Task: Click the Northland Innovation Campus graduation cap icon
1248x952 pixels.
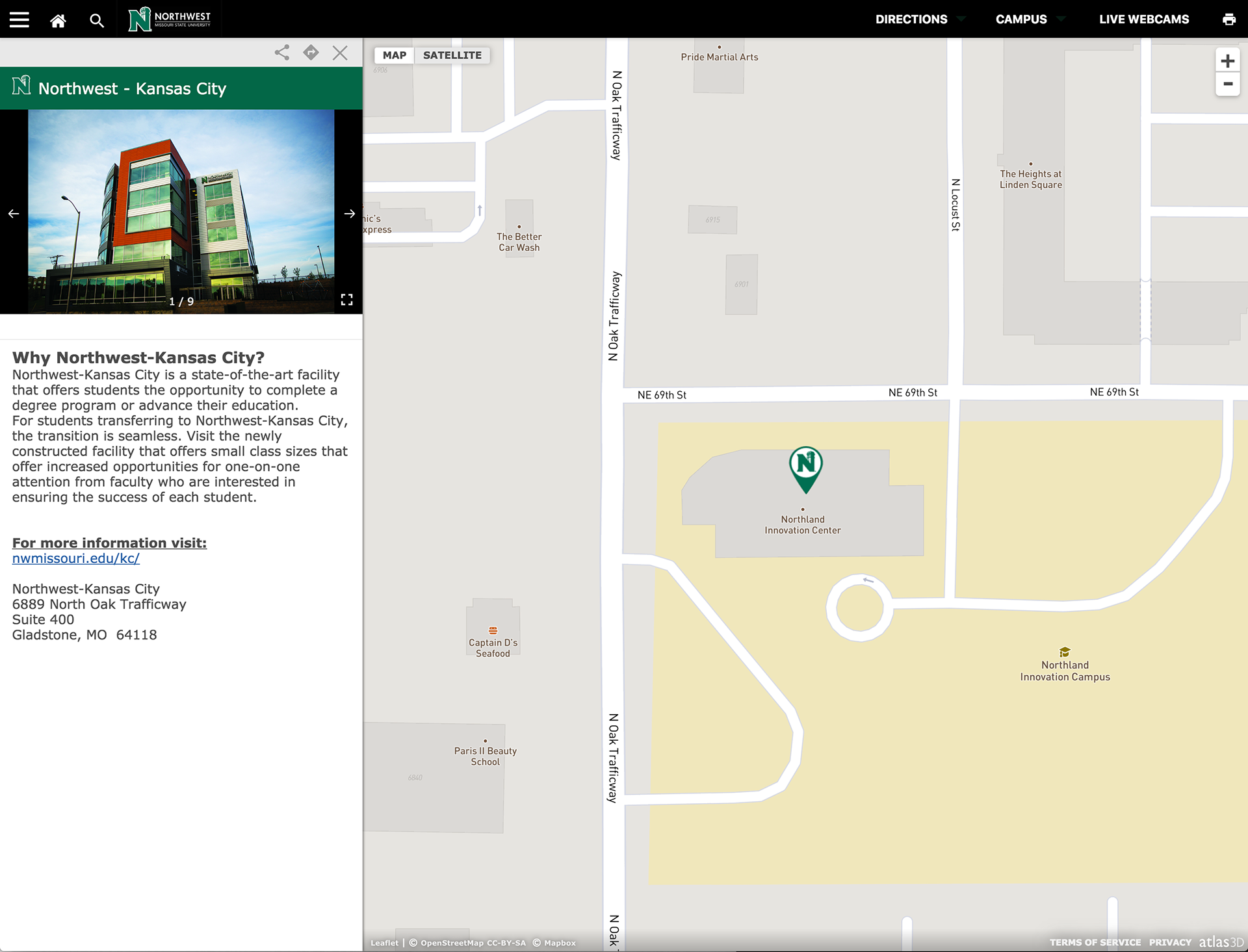Action: pos(1065,652)
